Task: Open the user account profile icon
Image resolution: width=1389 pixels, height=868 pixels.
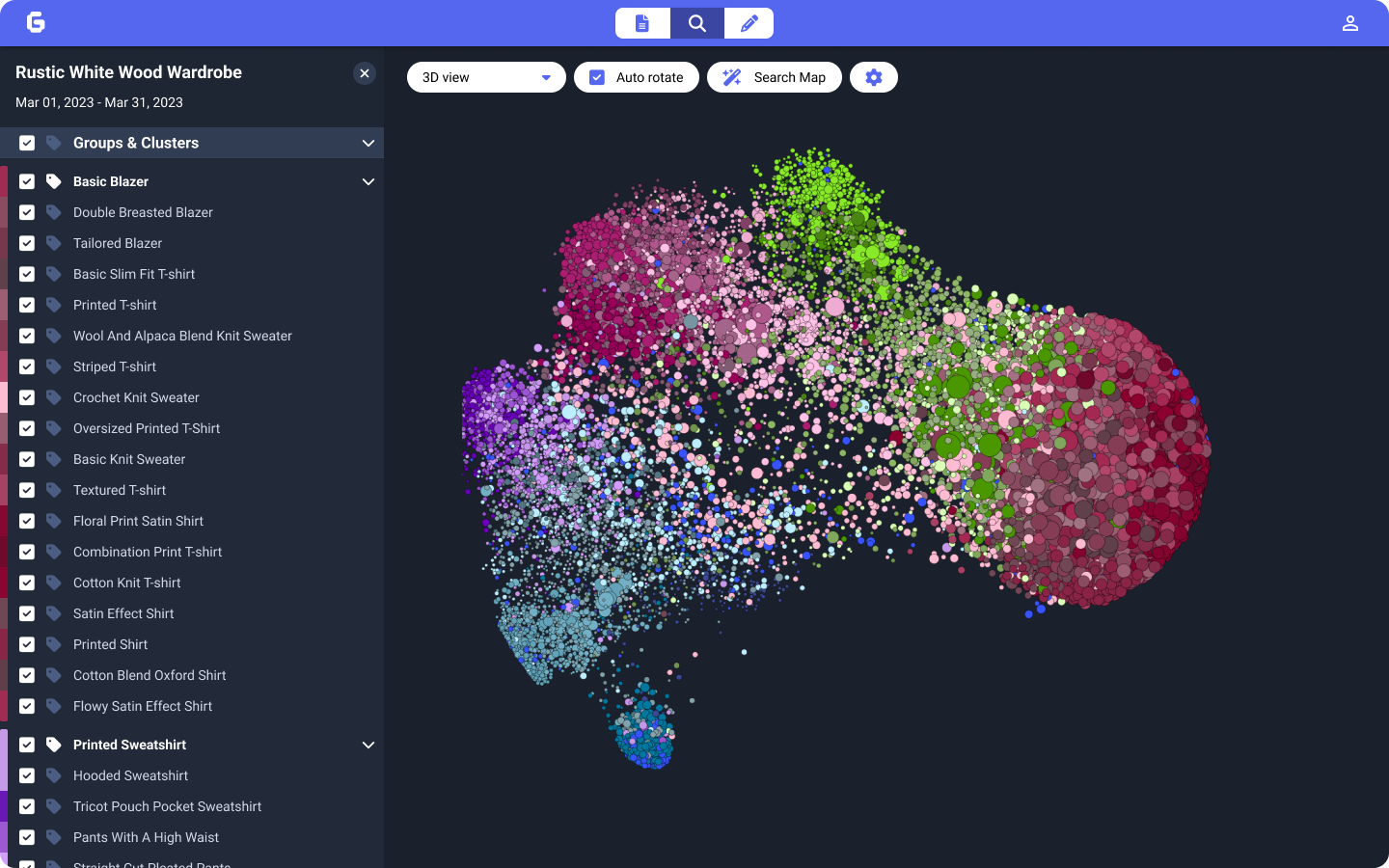Action: 1349,23
